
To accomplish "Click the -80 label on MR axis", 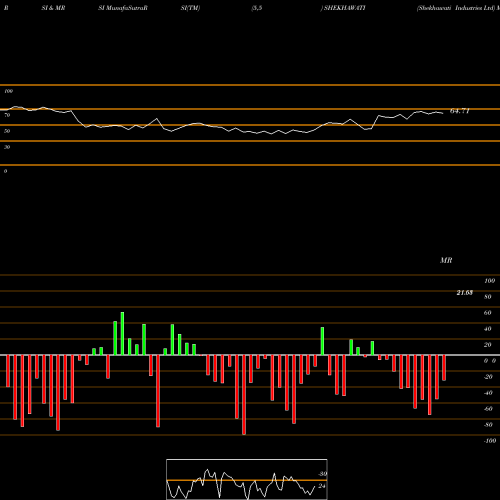I will coord(488,425).
